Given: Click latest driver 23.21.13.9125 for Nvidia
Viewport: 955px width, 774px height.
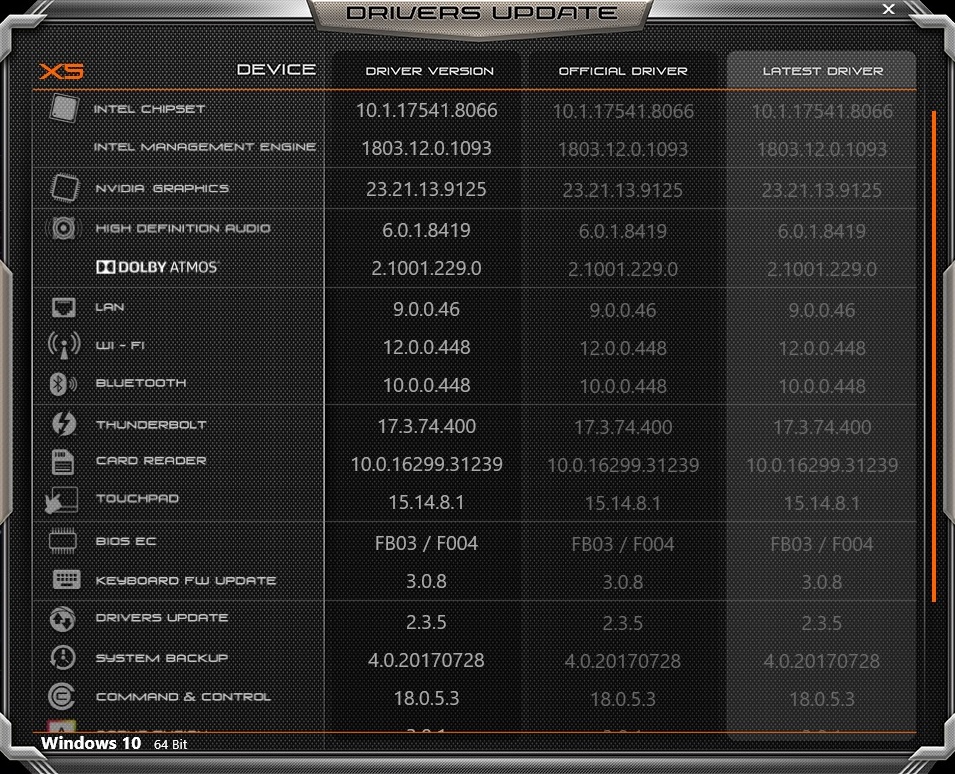Looking at the screenshot, I should [822, 190].
